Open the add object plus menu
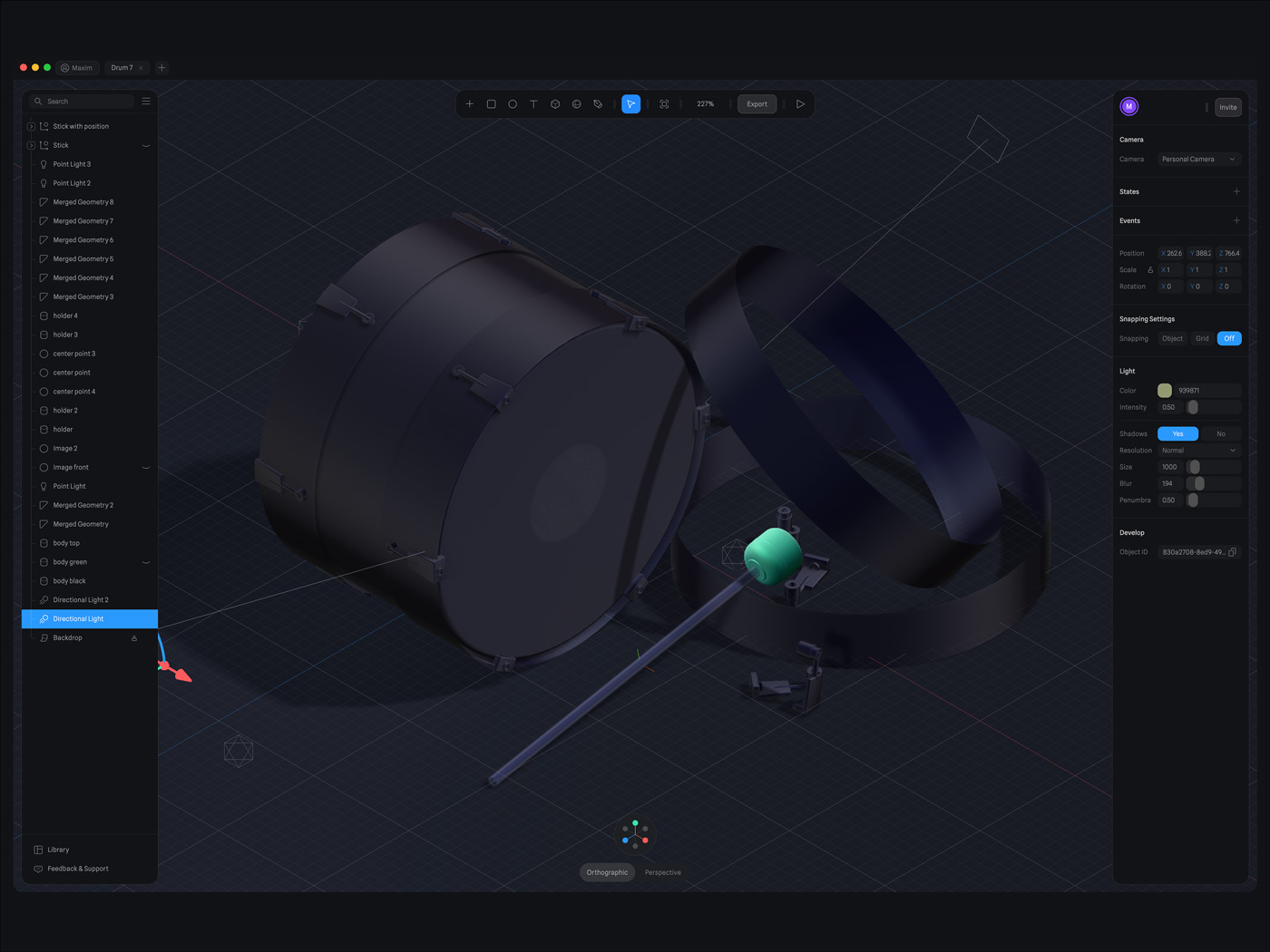1270x952 pixels. [x=469, y=103]
